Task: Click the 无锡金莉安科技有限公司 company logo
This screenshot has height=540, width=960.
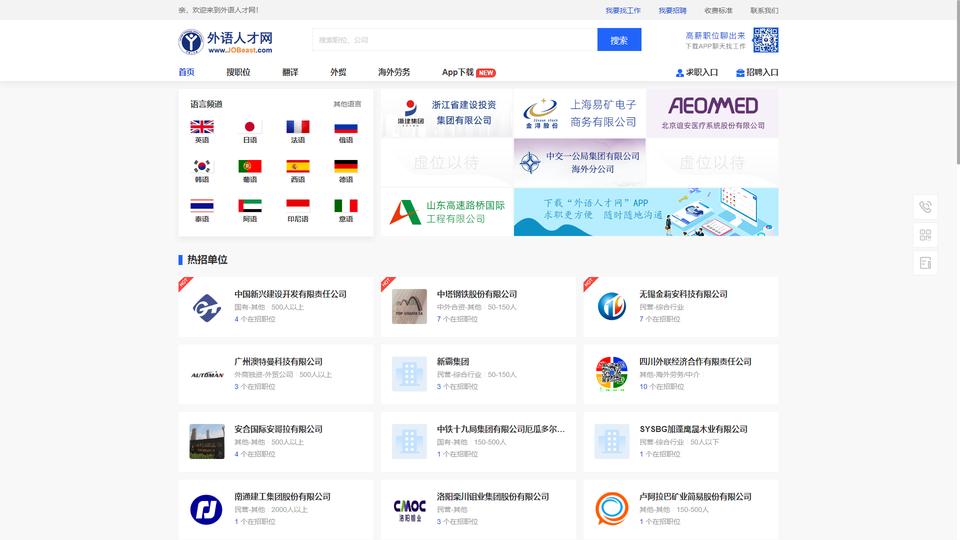Action: coord(612,307)
